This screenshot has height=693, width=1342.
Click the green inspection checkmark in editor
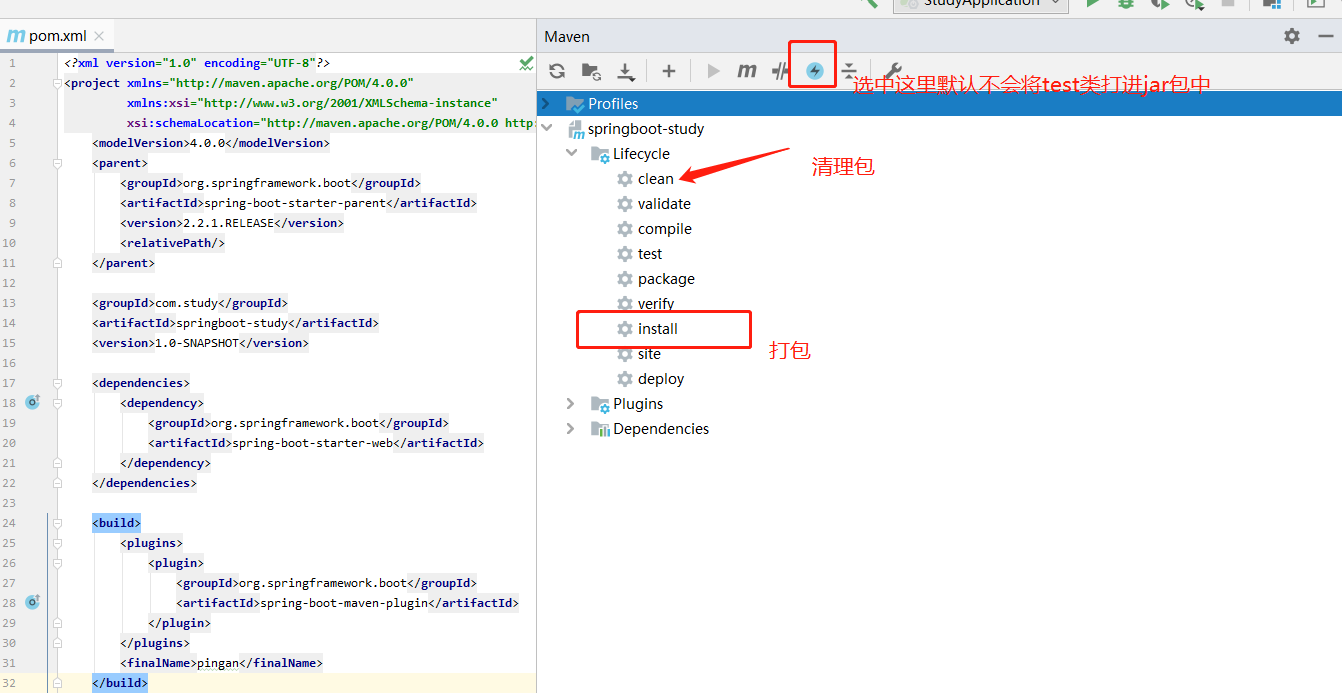[x=526, y=63]
